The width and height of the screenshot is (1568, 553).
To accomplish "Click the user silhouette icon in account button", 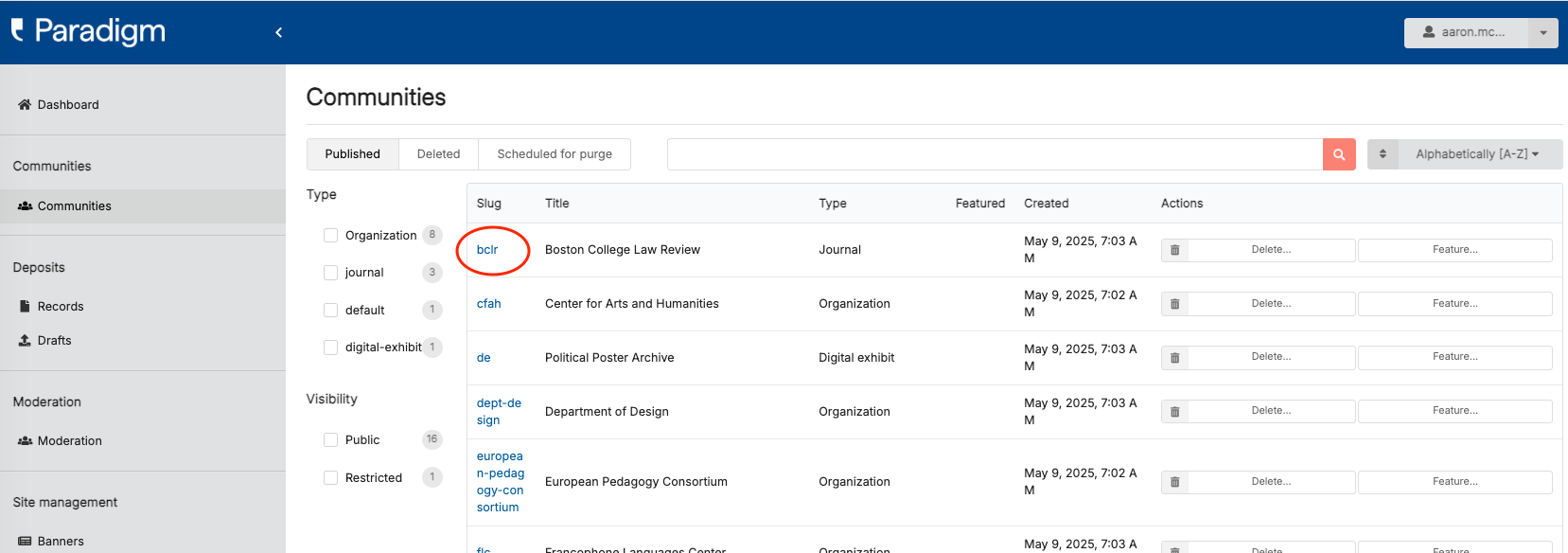I will coord(1429,32).
